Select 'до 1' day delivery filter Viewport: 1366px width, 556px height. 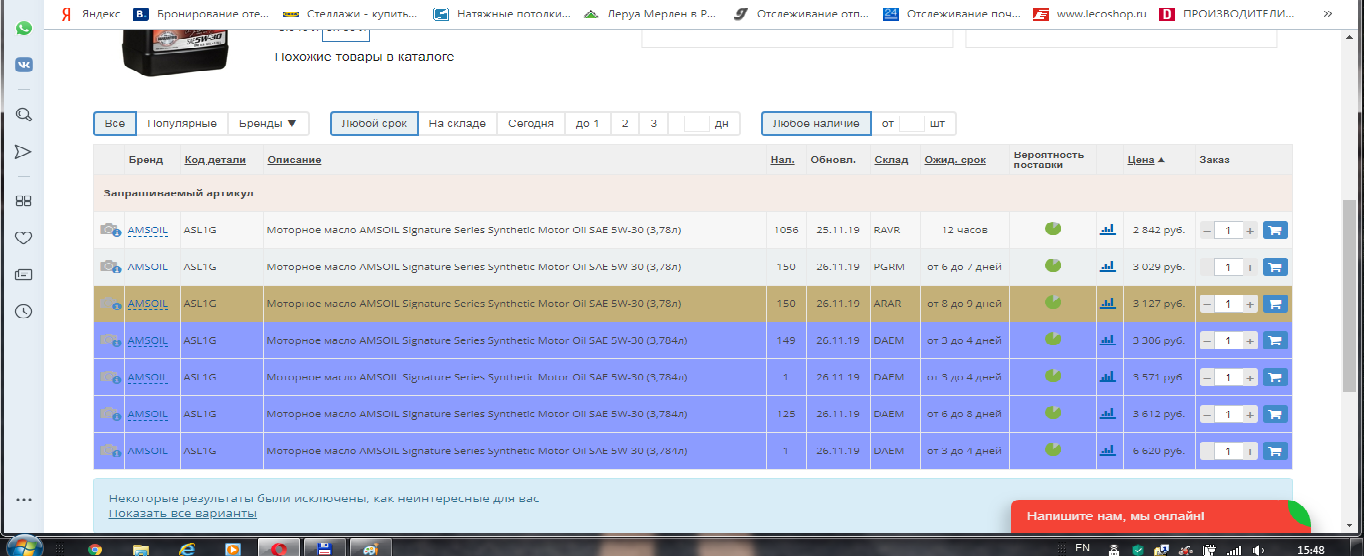coord(588,123)
